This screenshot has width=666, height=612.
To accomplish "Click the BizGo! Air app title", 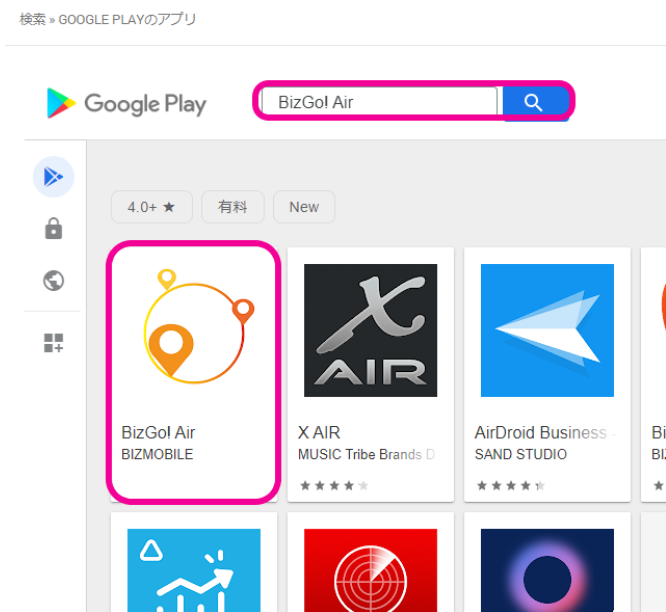I will 158,433.
